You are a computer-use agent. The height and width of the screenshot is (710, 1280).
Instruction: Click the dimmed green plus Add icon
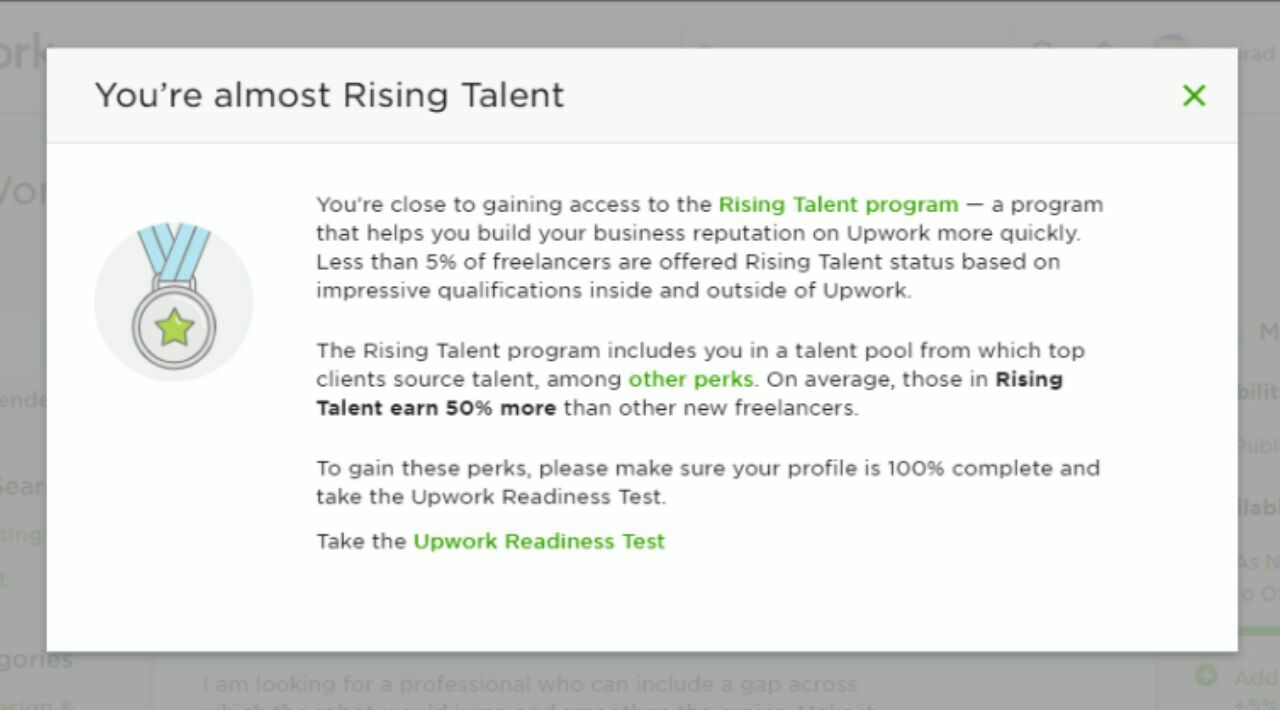(x=1206, y=676)
